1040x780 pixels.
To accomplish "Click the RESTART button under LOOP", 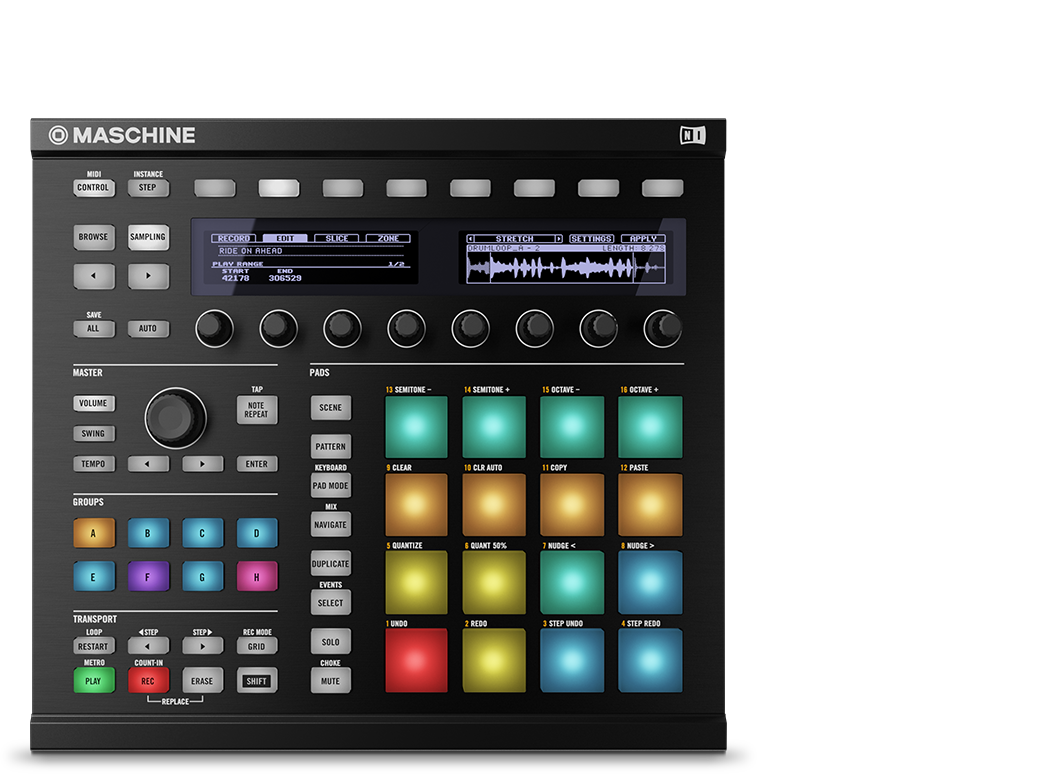I will point(94,647).
